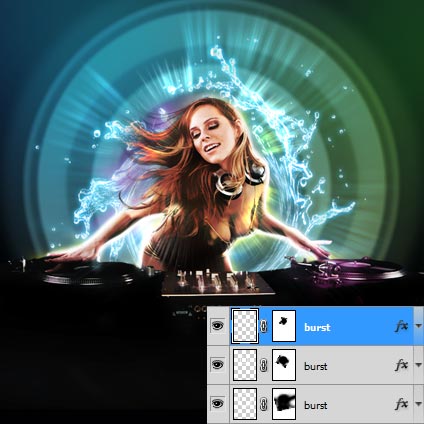The height and width of the screenshot is (424, 424).
Task: Expand the effects list on bottom burst layer
Action: (419, 404)
